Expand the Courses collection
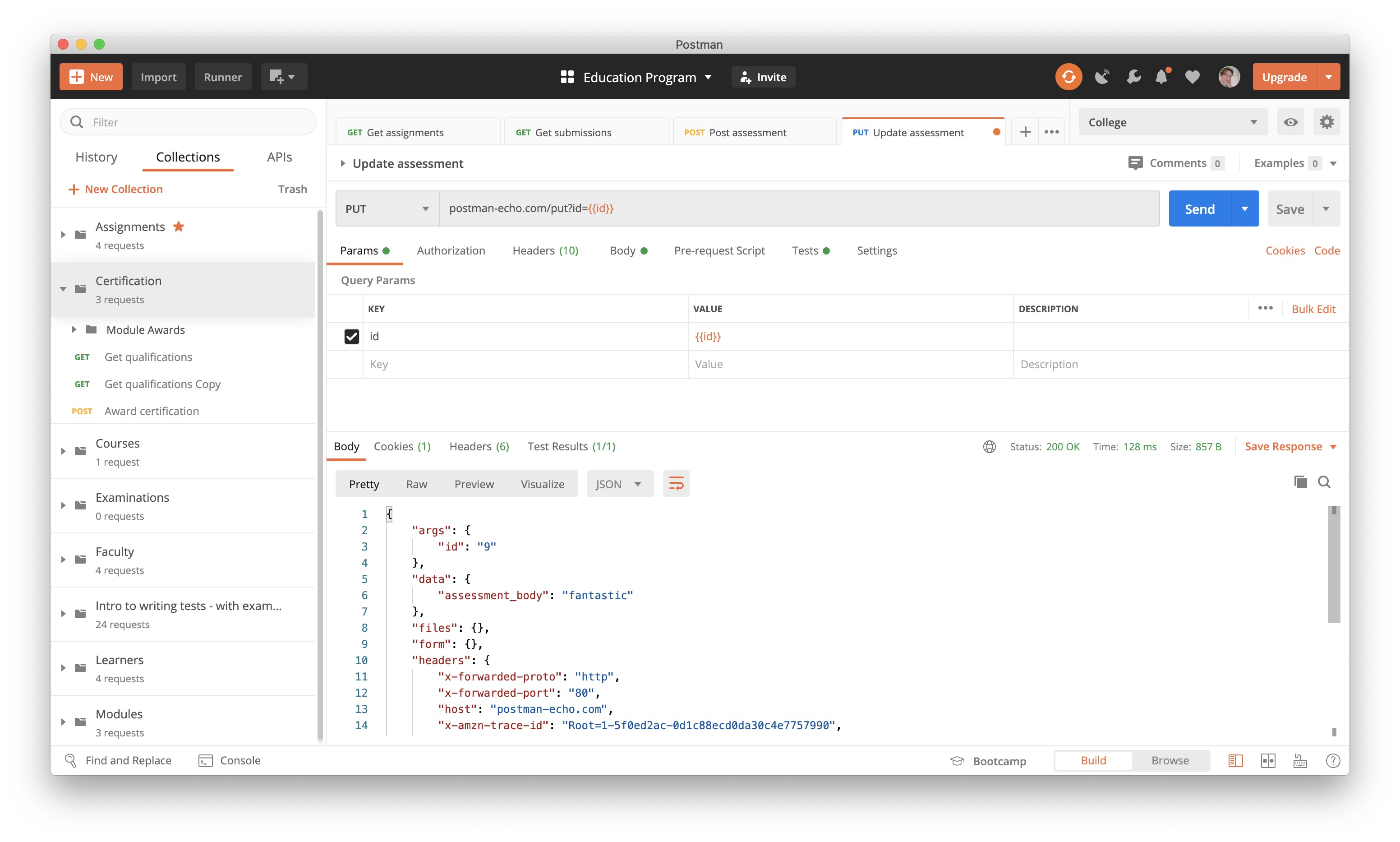 63,451
